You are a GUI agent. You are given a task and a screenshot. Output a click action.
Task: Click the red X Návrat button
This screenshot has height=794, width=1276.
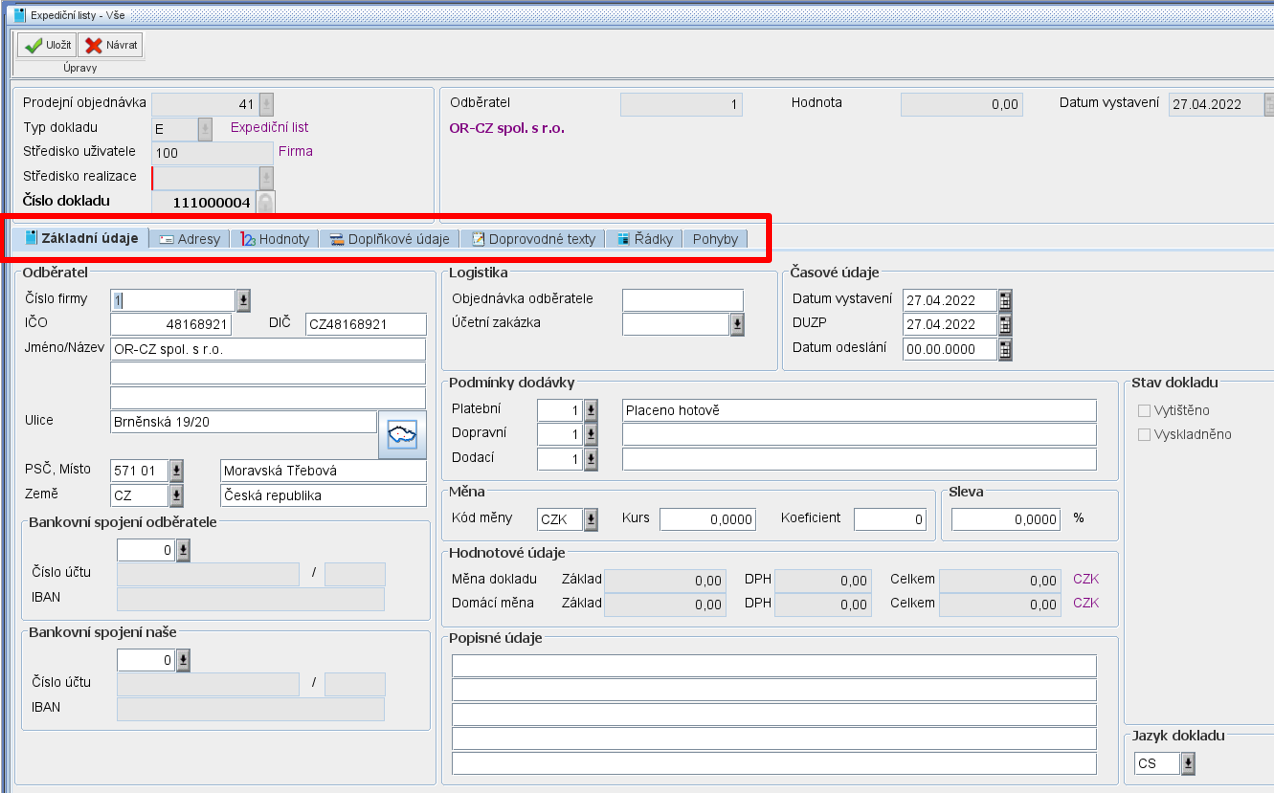point(111,45)
